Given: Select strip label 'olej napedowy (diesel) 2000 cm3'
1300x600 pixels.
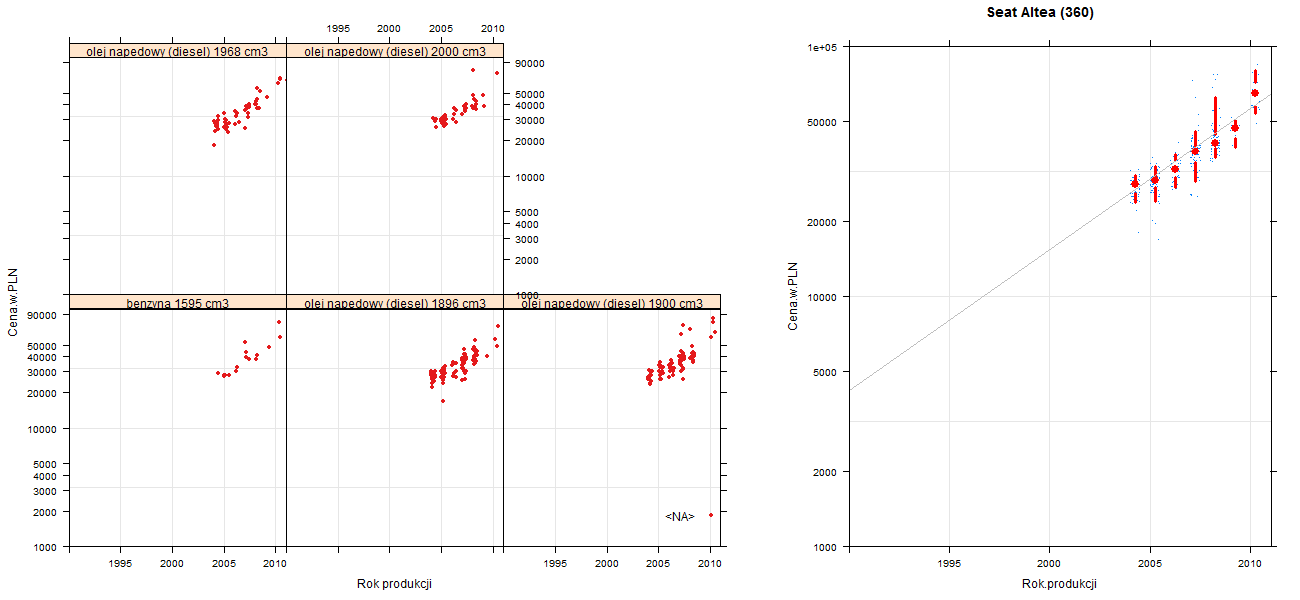Looking at the screenshot, I should (395, 51).
